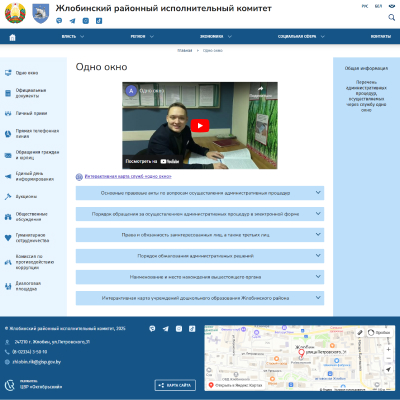Zoom in on the footer map
This screenshot has width=400, height=400.
coord(389,349)
